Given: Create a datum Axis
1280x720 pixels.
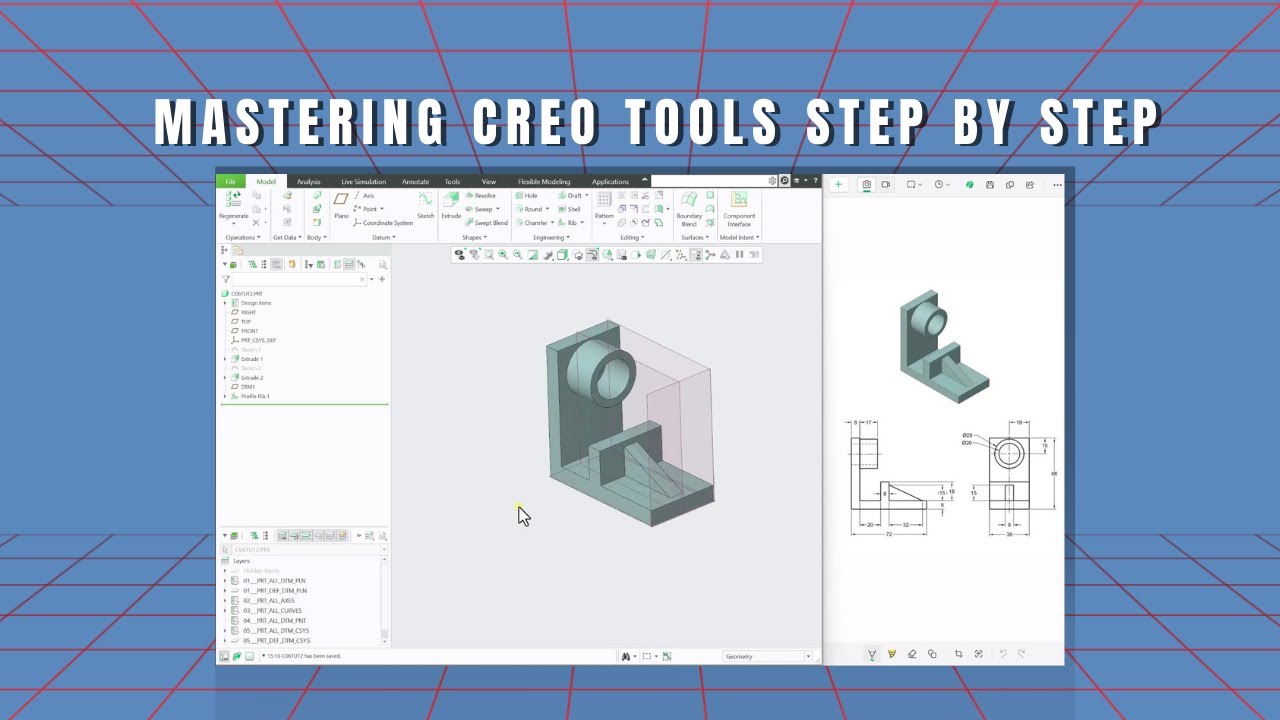Looking at the screenshot, I should point(364,196).
